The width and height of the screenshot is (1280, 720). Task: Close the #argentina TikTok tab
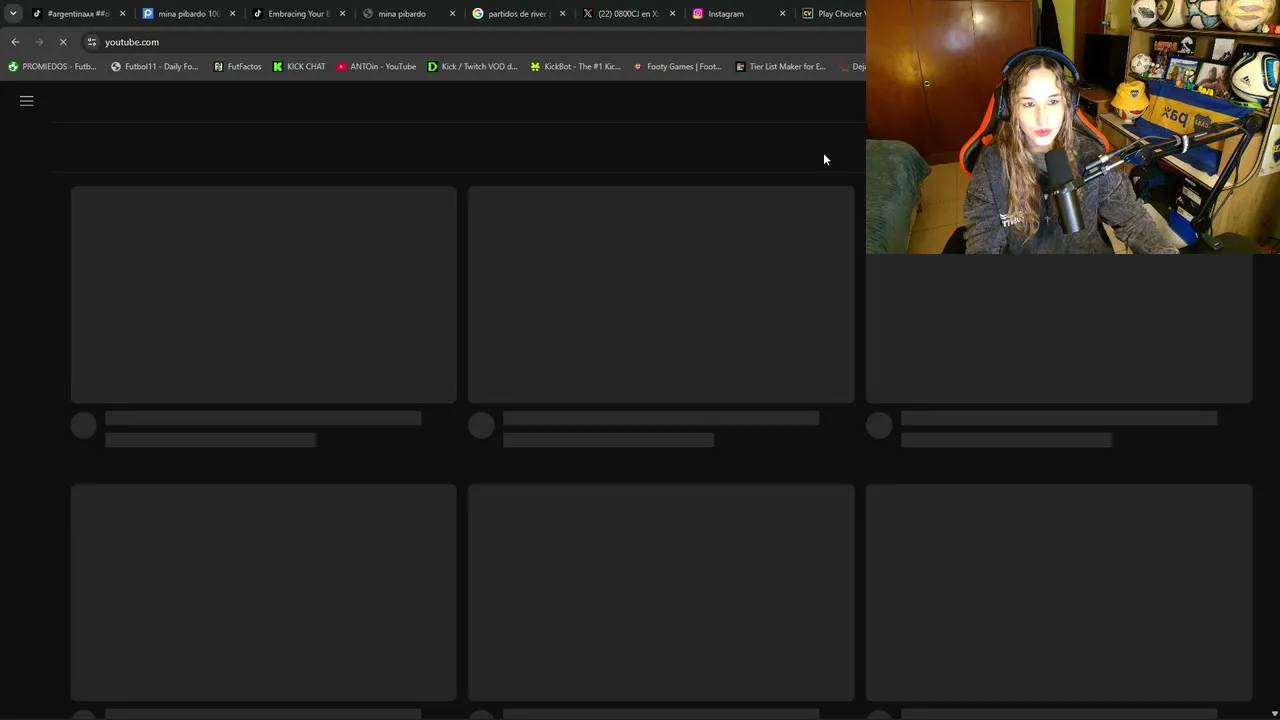(x=122, y=14)
